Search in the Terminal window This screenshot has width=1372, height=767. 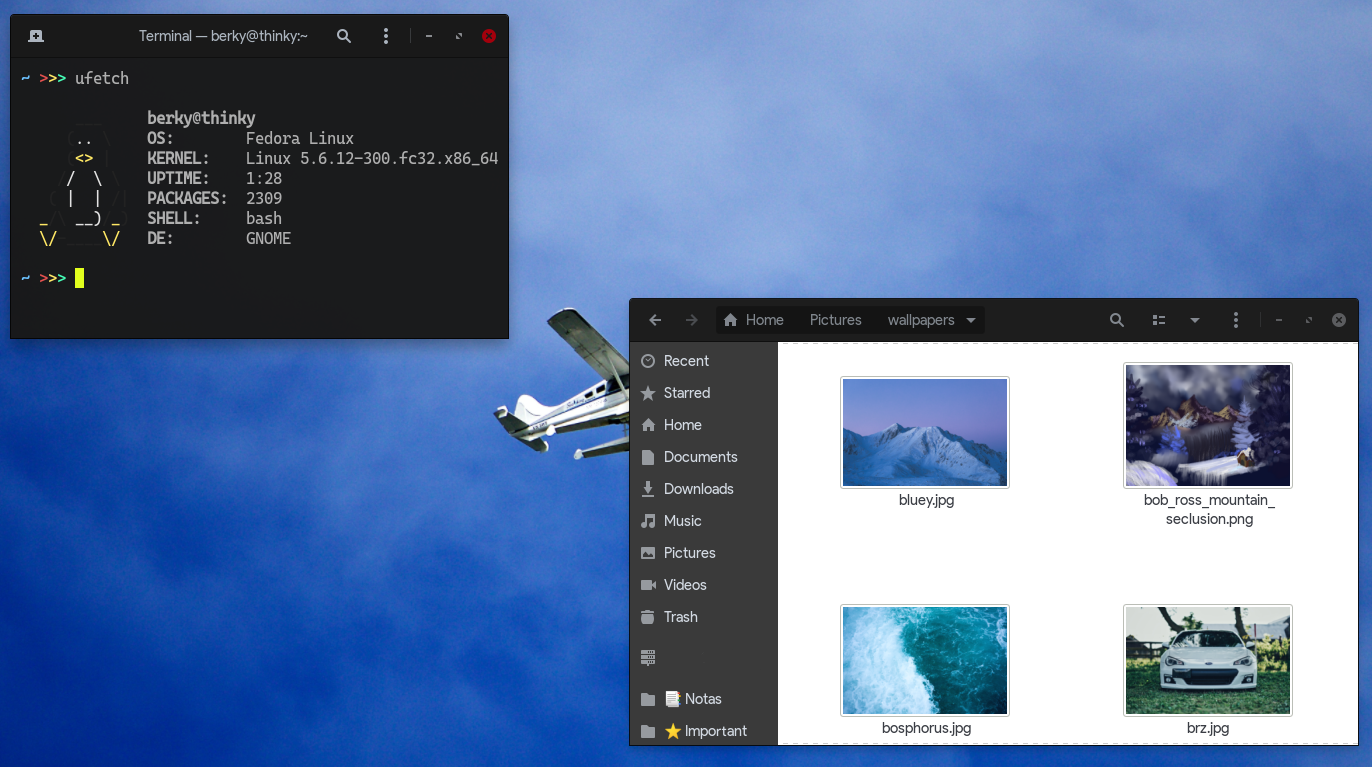point(344,36)
